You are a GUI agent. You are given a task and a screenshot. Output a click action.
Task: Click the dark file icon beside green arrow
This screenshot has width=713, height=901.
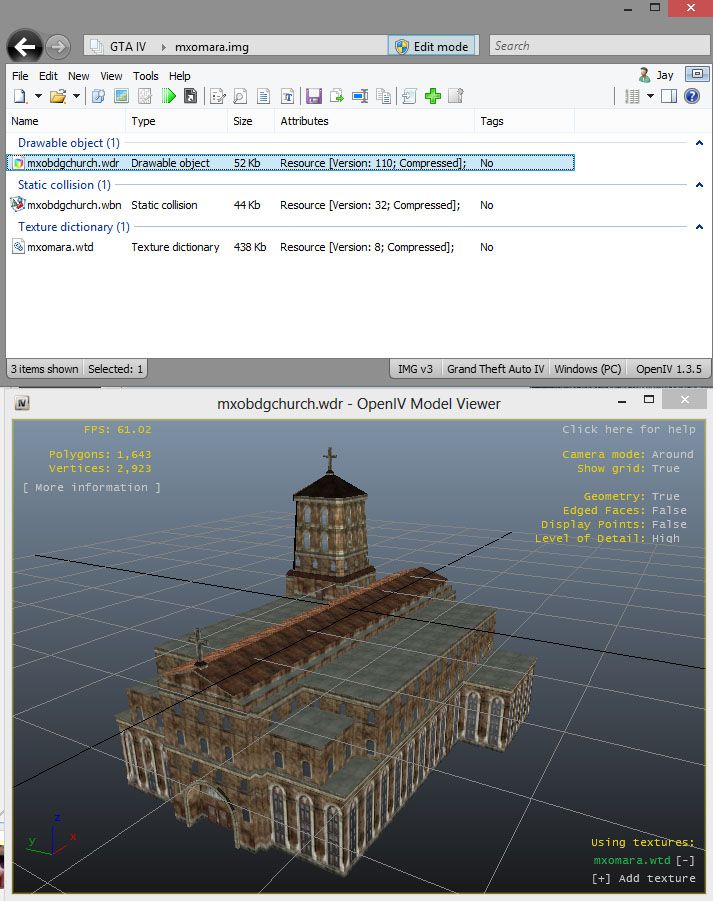[190, 97]
